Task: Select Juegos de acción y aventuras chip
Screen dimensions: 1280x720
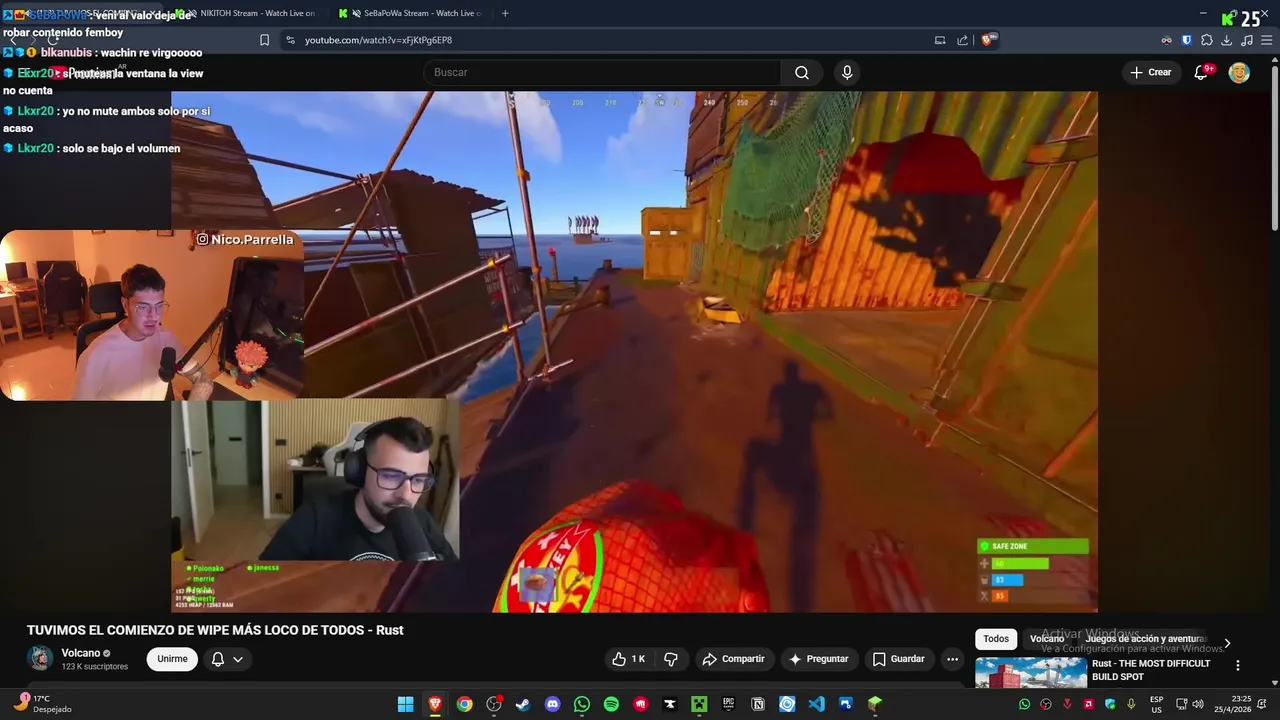Action: pyautogui.click(x=1146, y=639)
